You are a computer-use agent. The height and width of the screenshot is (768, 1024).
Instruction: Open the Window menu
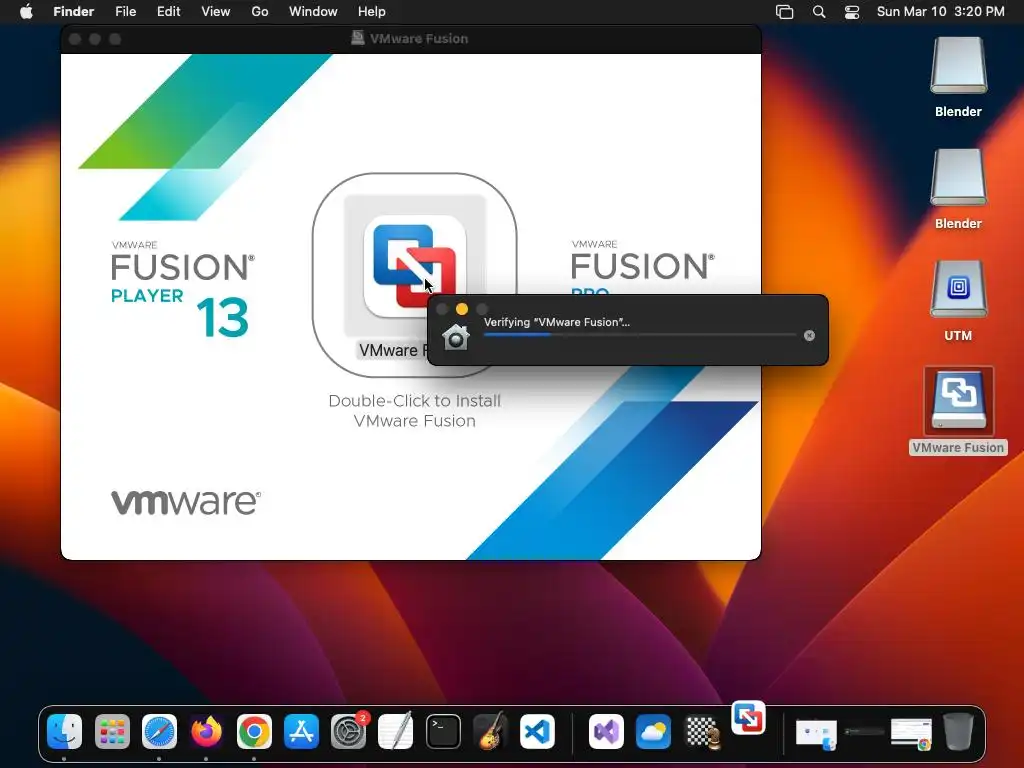tap(313, 12)
